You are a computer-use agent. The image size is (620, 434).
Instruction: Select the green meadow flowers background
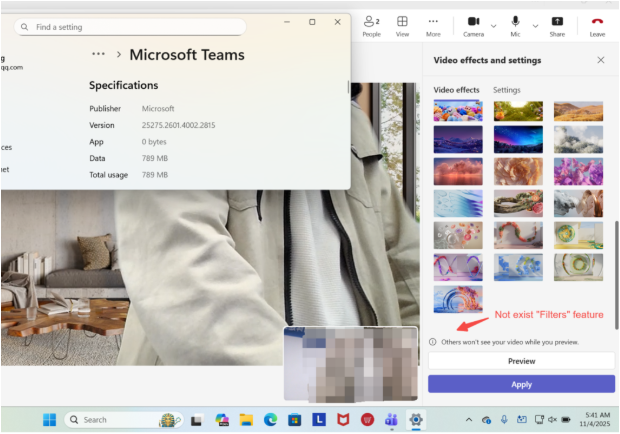point(518,110)
